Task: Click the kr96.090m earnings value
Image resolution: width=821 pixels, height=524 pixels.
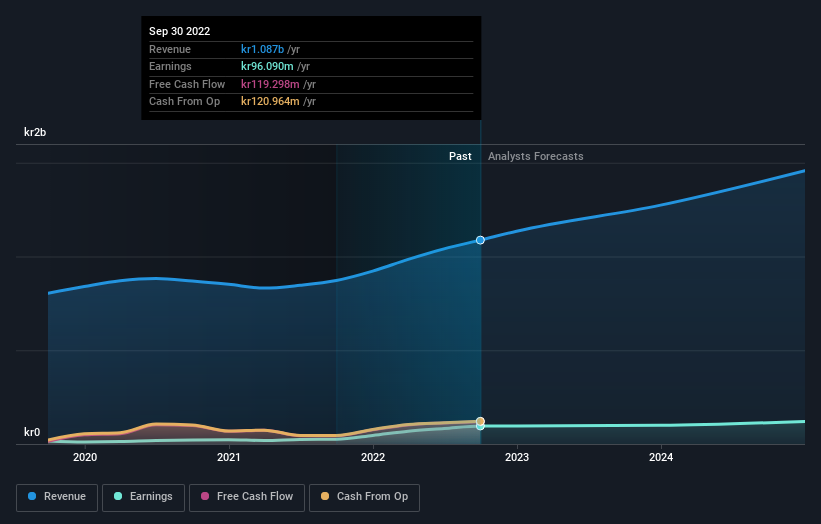Action: [x=267, y=66]
